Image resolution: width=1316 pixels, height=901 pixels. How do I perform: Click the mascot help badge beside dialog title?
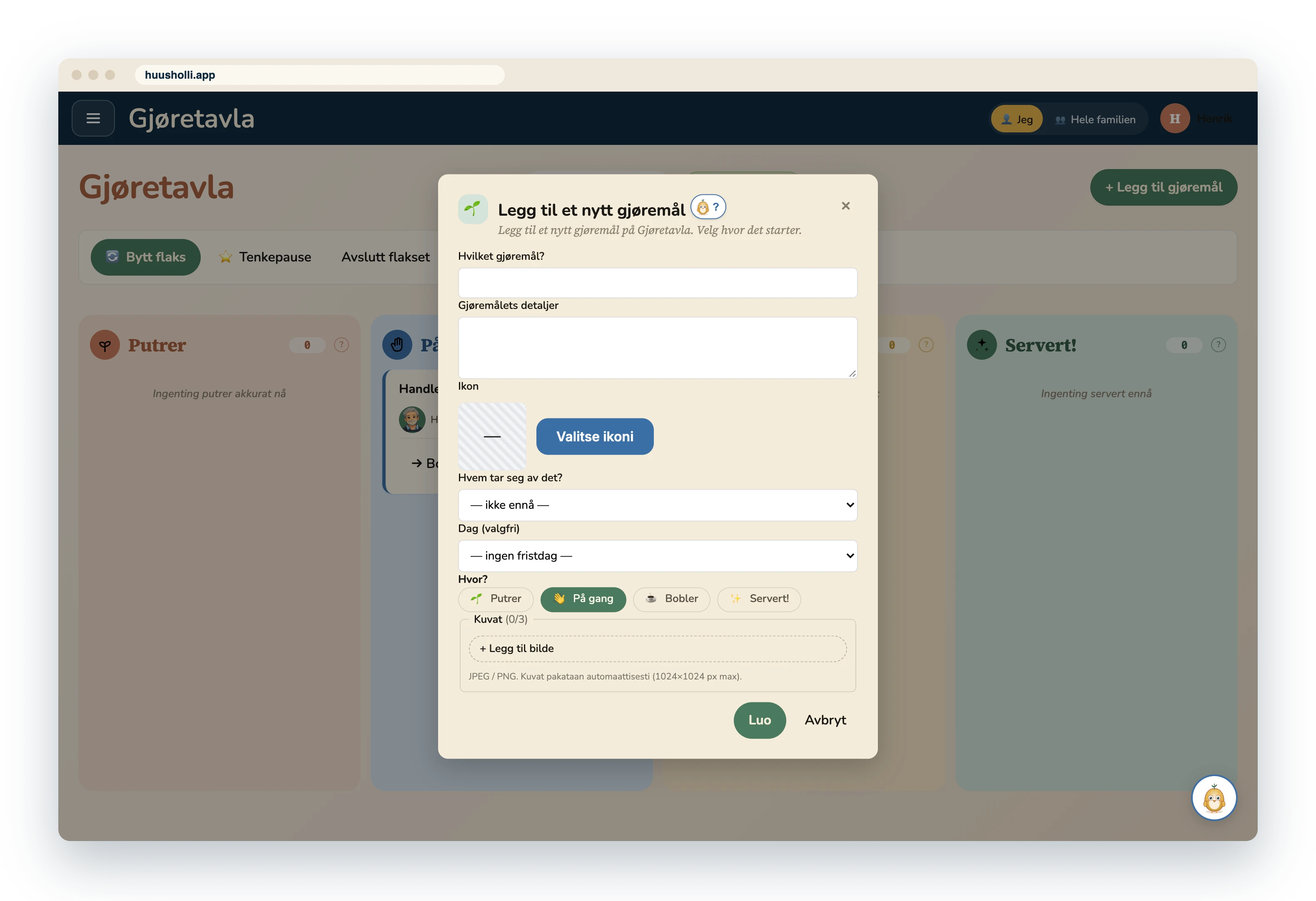(708, 207)
